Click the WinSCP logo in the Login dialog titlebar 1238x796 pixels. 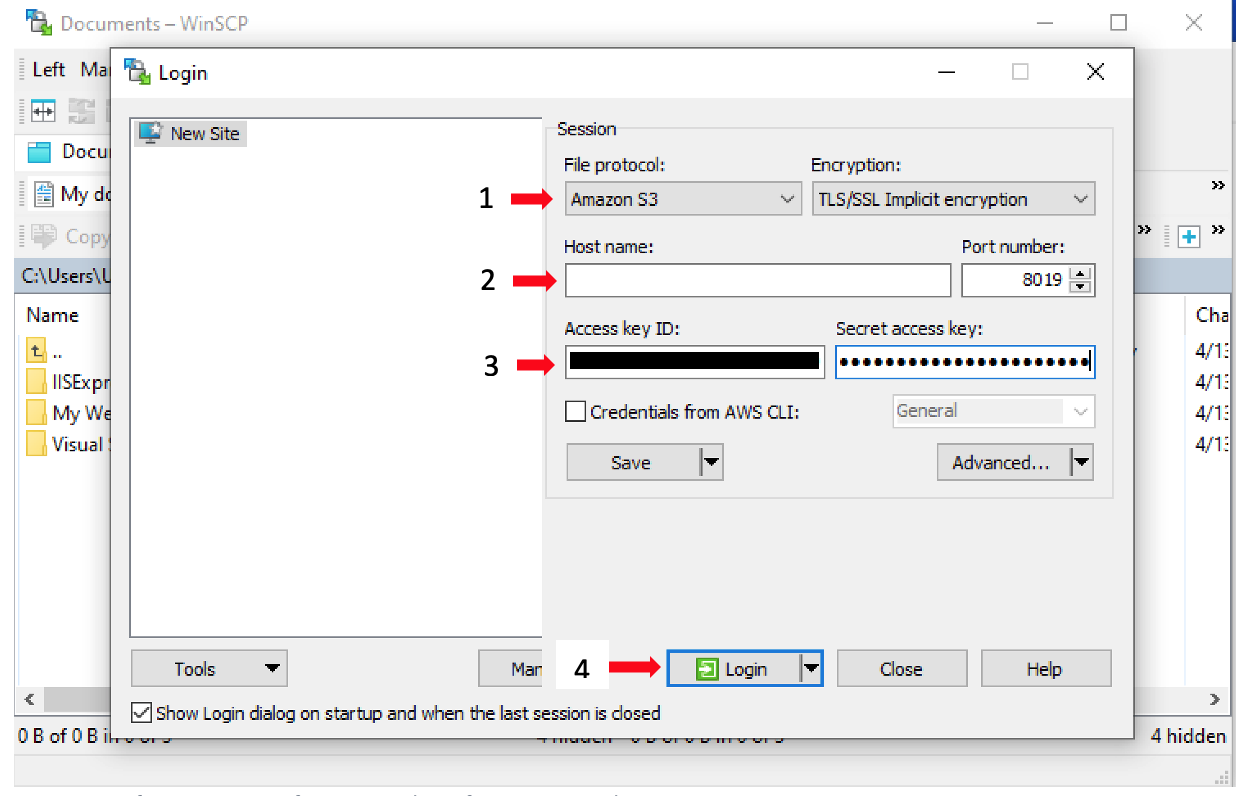pyautogui.click(x=135, y=71)
